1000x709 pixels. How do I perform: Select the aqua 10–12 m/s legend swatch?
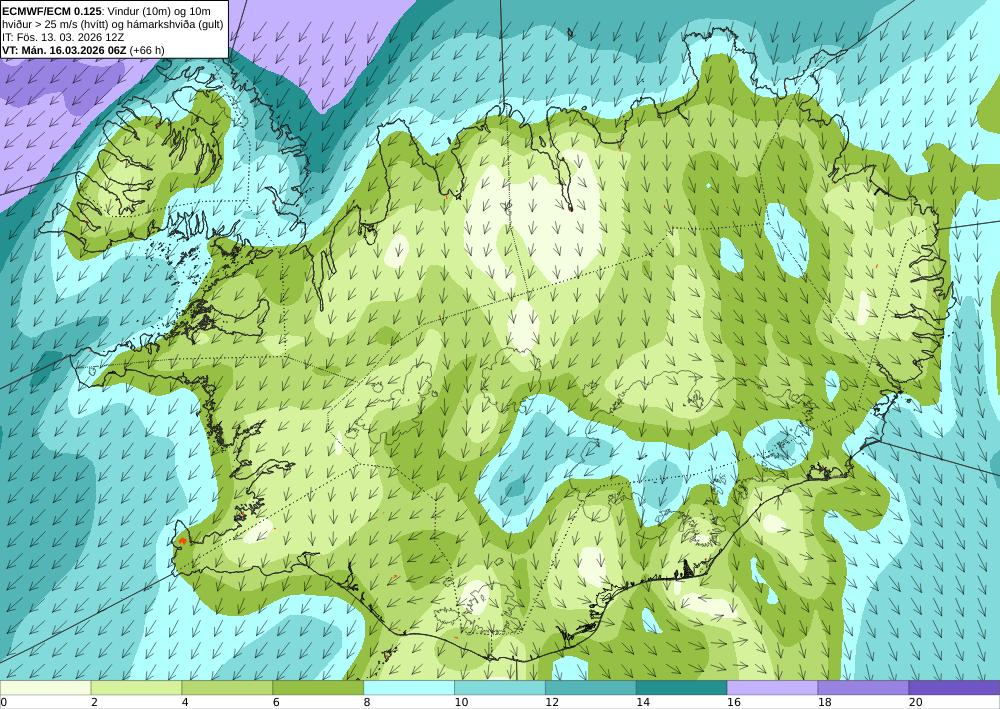pos(500,688)
